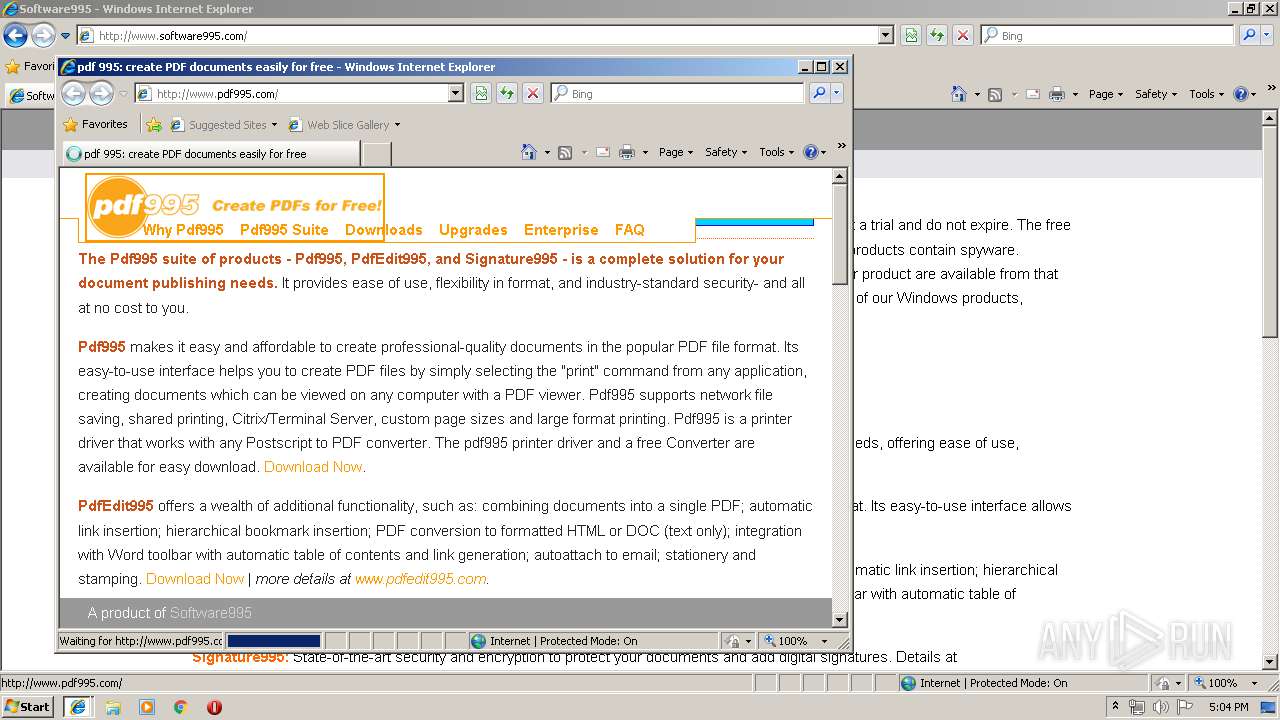
Task: Open recent pages dropdown in pdf995 window
Action: pyautogui.click(x=124, y=94)
